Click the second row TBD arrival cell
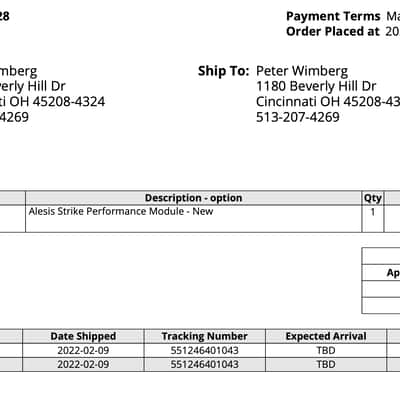The height and width of the screenshot is (400, 400). [x=326, y=365]
